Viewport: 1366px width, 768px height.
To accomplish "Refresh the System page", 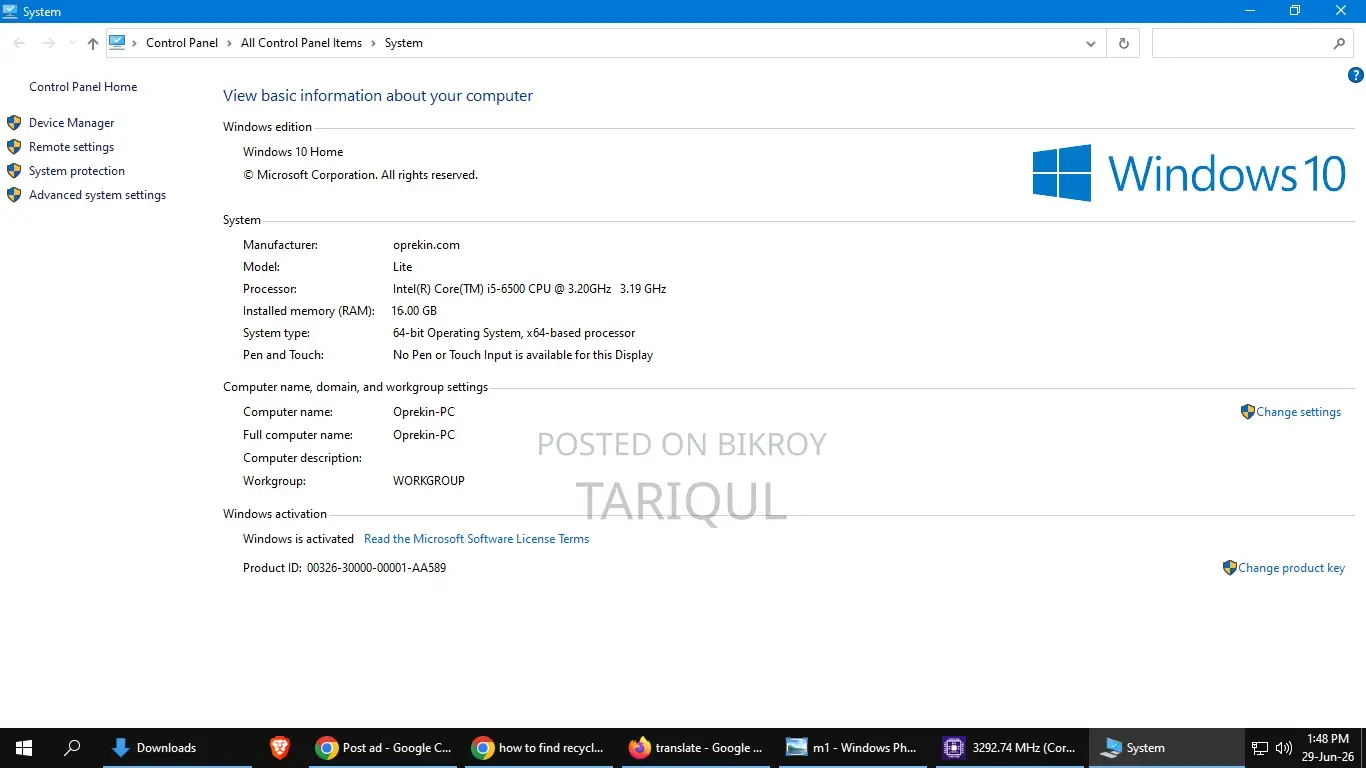I will [1124, 43].
